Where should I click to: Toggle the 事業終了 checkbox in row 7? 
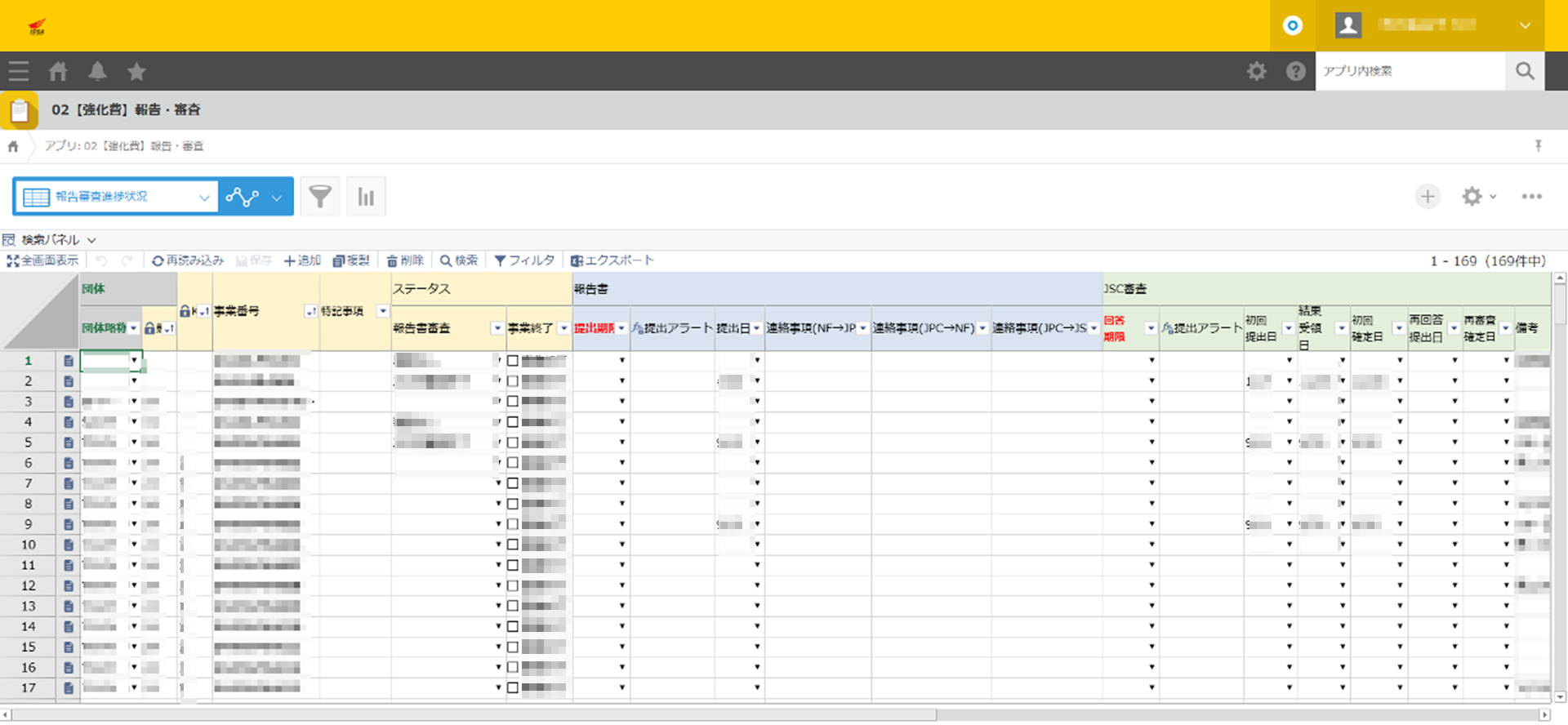[x=513, y=483]
